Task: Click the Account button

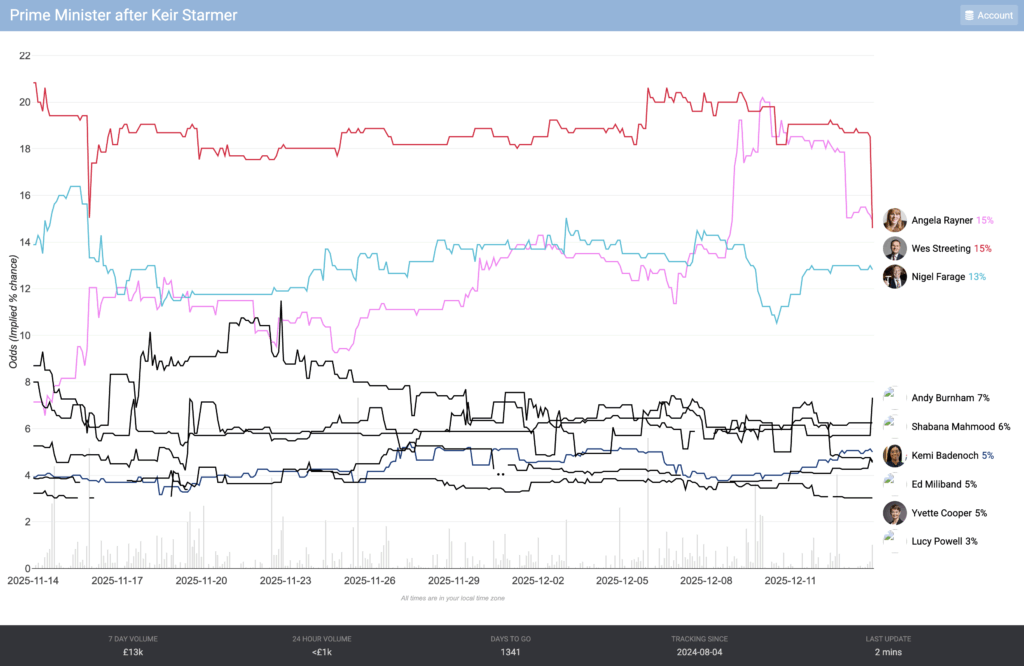Action: point(988,15)
